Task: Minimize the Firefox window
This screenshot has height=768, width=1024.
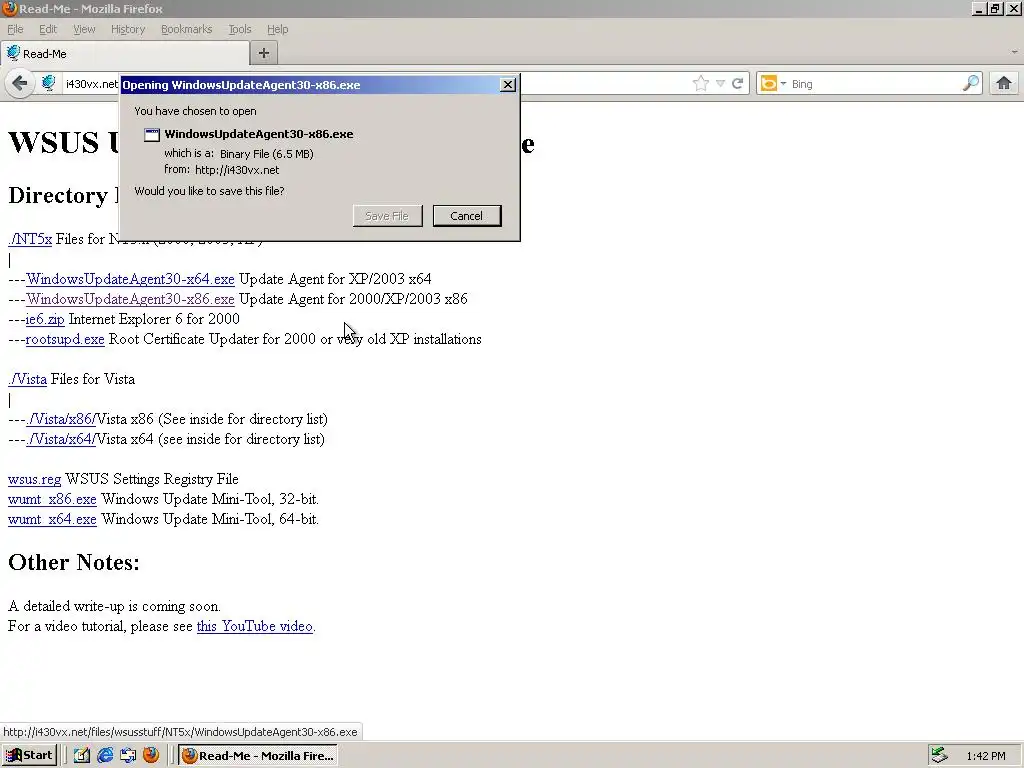Action: (x=979, y=8)
